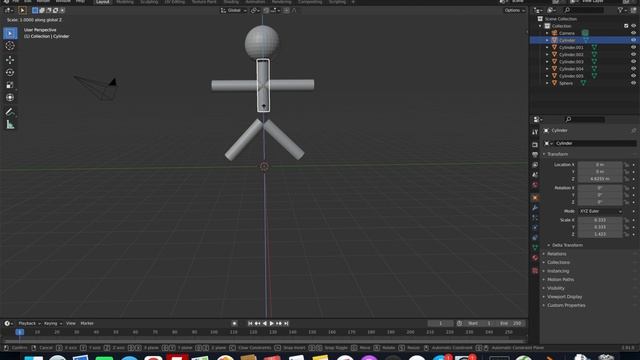The height and width of the screenshot is (360, 640).
Task: Open the Scene properties tab
Action: tap(535, 175)
